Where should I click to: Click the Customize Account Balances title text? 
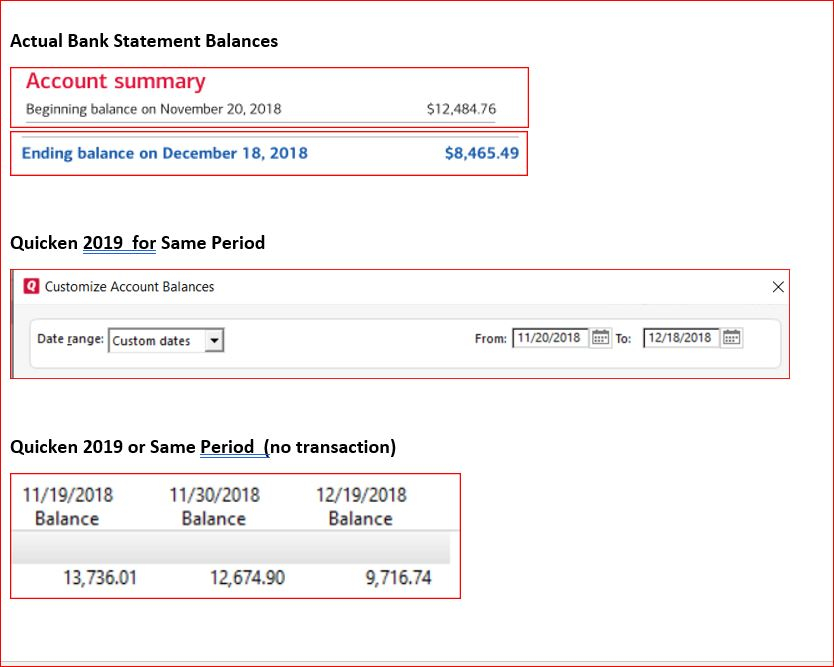(x=129, y=287)
